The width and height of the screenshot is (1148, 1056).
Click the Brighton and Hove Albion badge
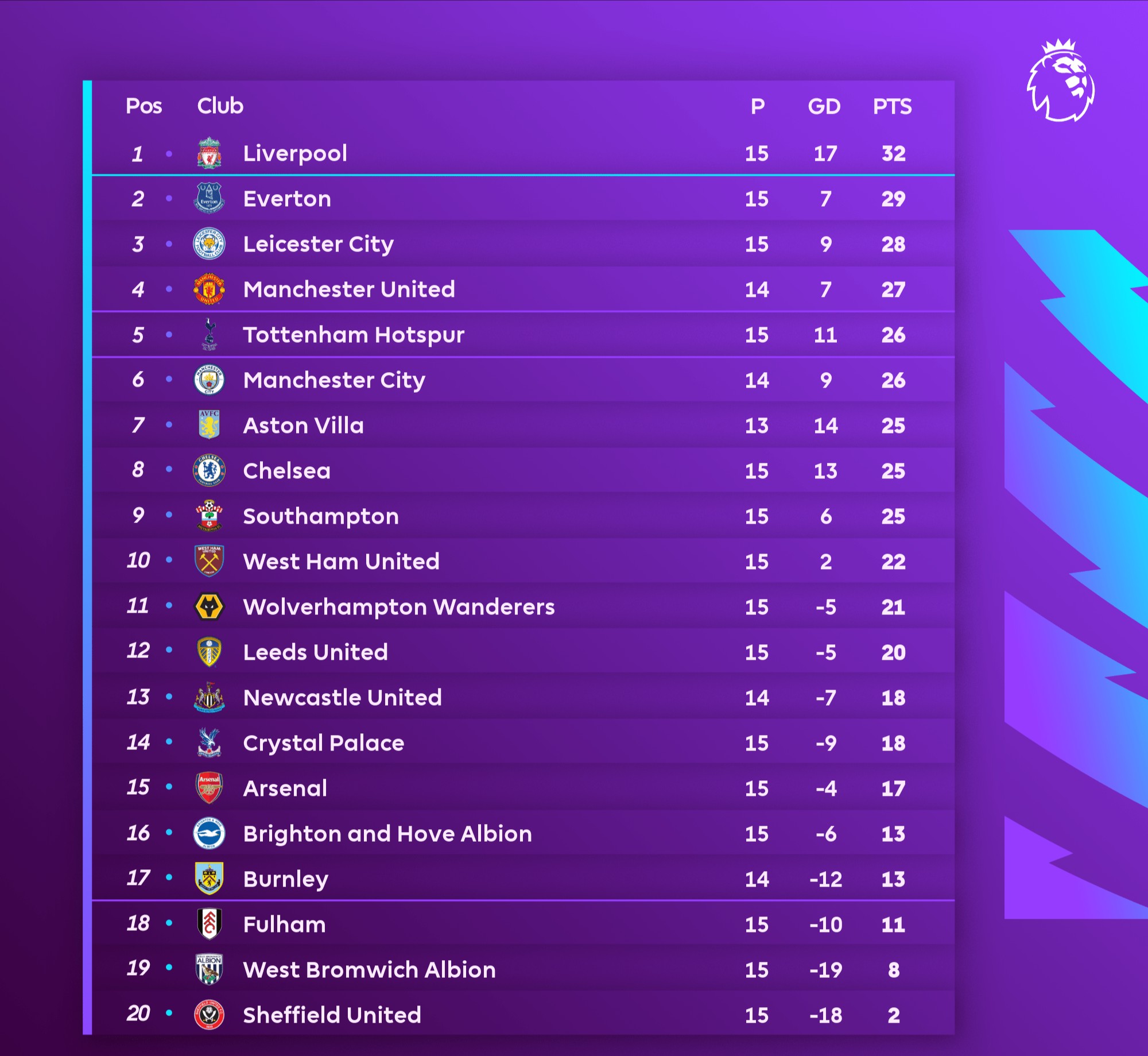[x=209, y=833]
